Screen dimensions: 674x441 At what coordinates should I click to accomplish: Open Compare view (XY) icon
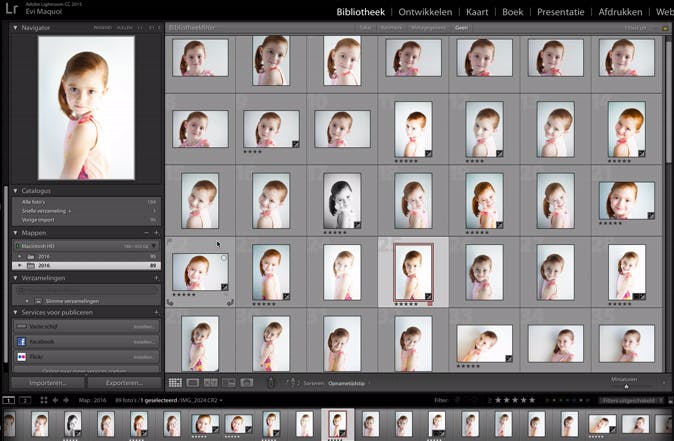coord(211,383)
